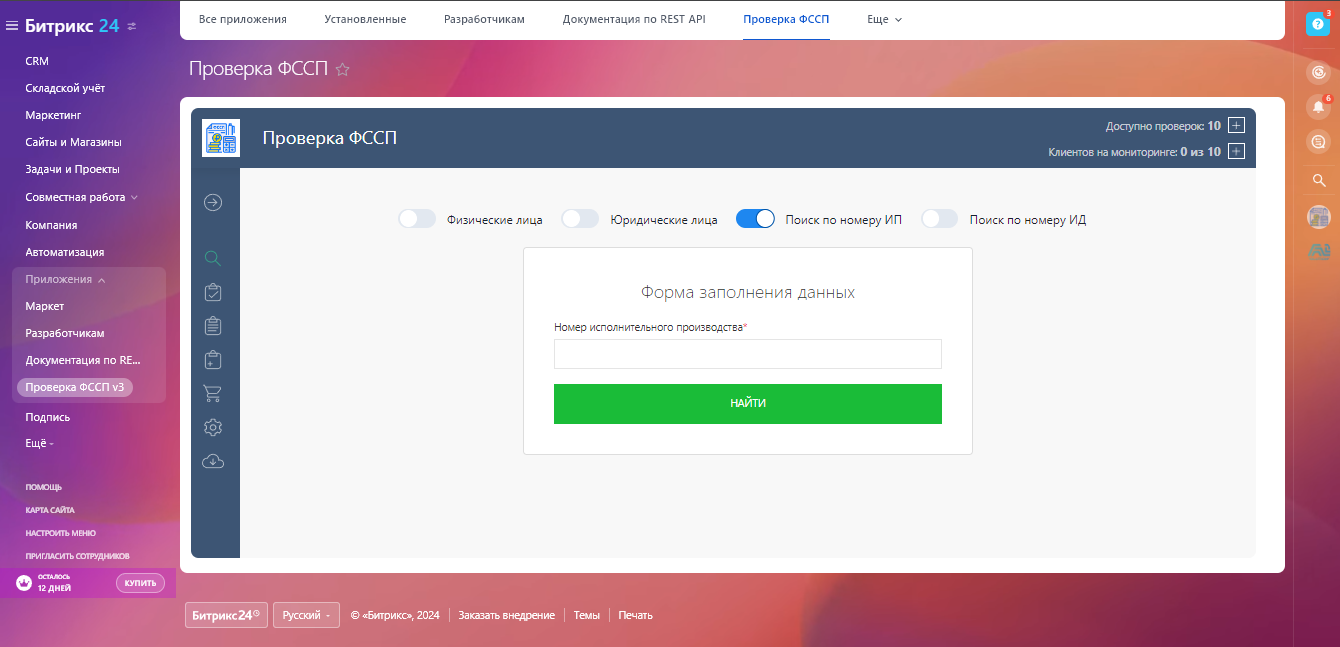Open the Документация по REST API tab

(x=634, y=19)
